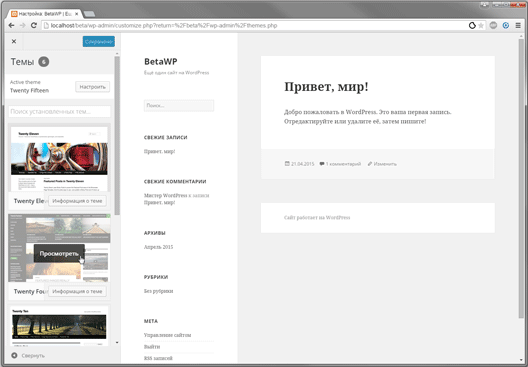This screenshot has width=528, height=367.
Task: Focus the installed themes search field
Action: click(x=60, y=111)
